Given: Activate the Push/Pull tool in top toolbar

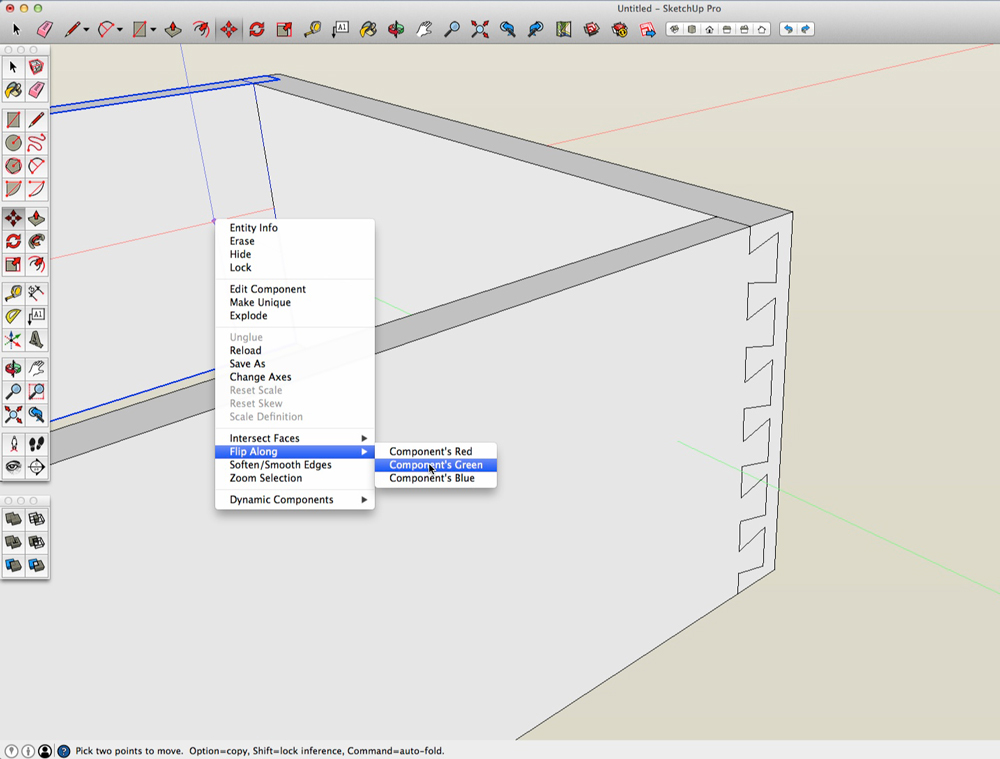Looking at the screenshot, I should coord(173,30).
